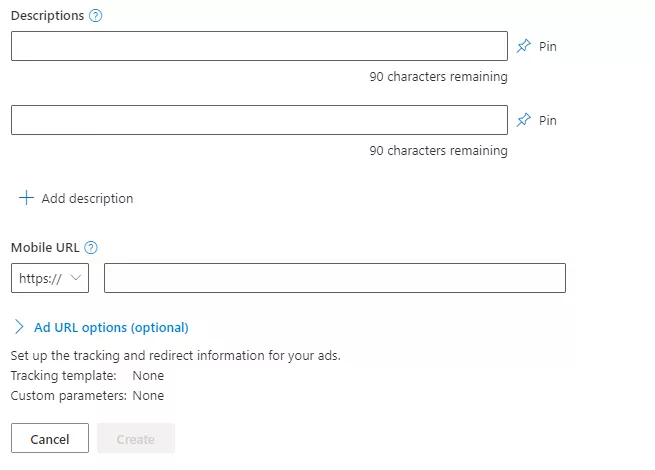Click the tracking and redirect information sentence
655x470 pixels.
(175, 356)
